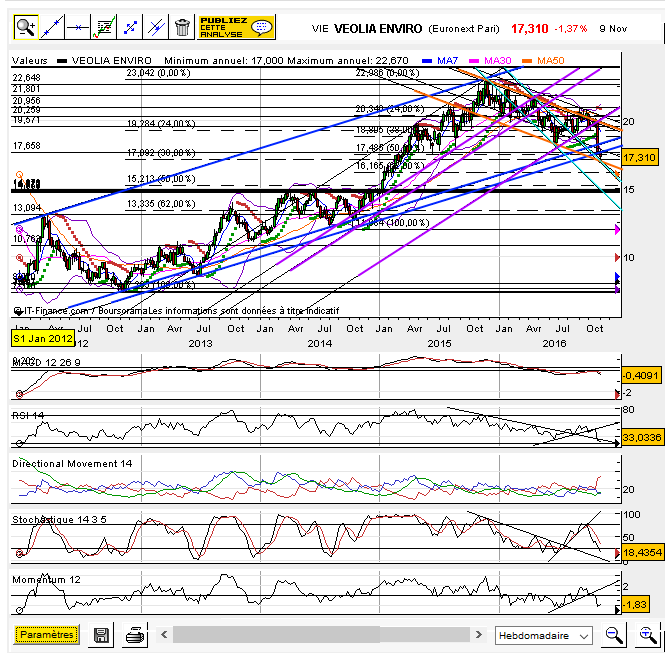Click the Paramètres button
The width and height of the screenshot is (665, 653).
tap(47, 635)
